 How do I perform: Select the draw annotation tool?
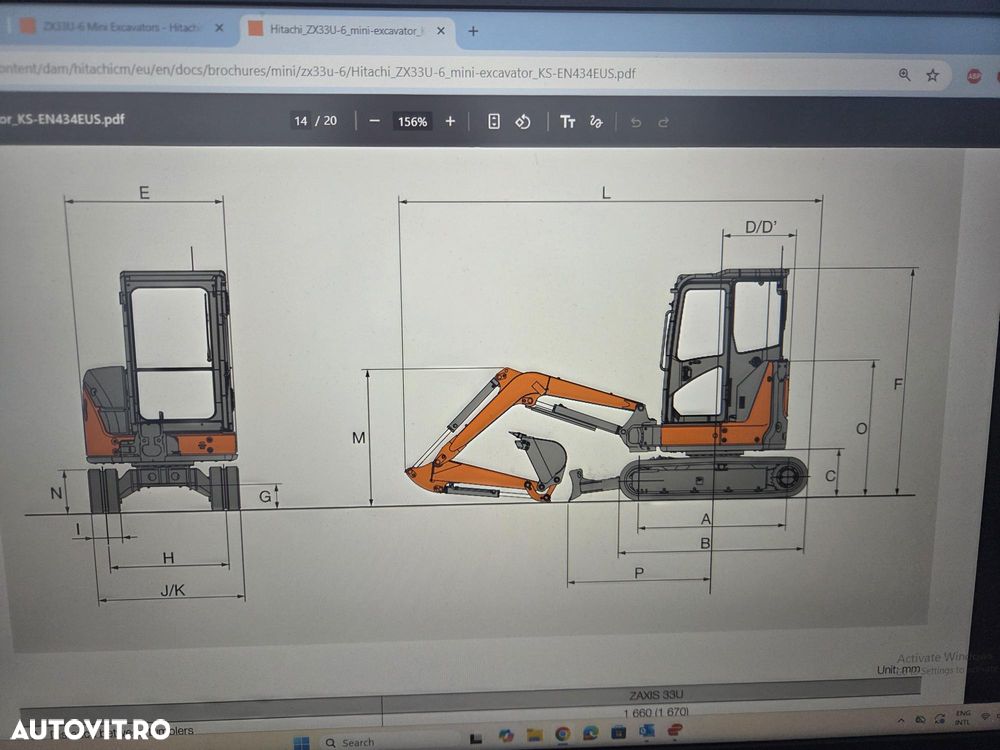596,121
